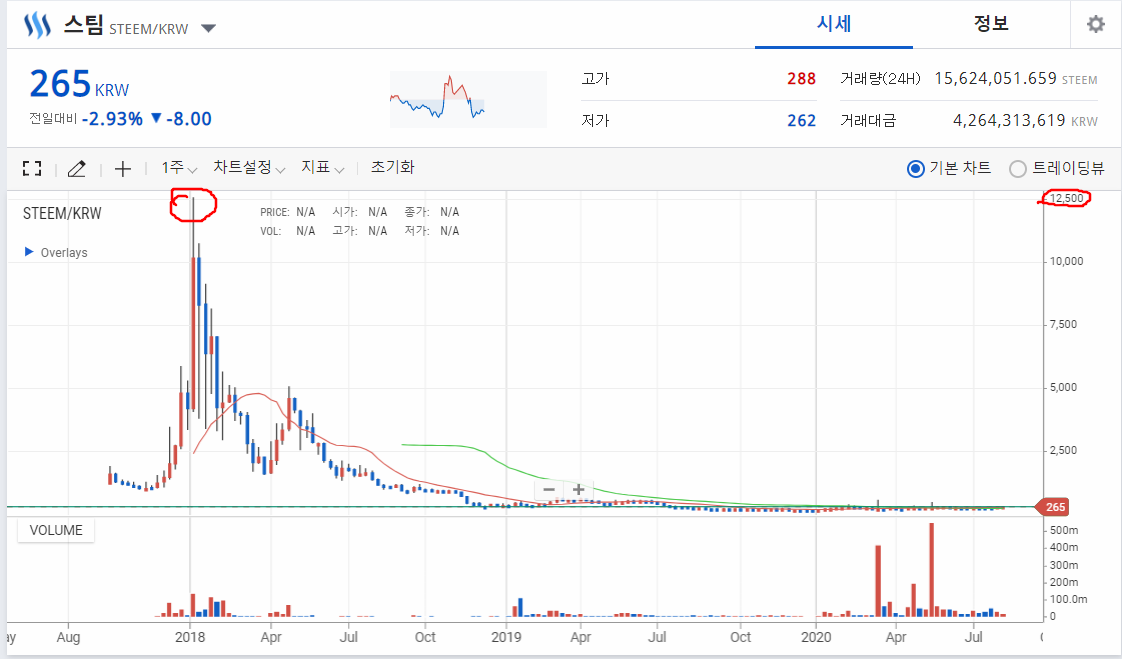Click the 초기화 reset button
Screen dimensions: 1122x659
pyautogui.click(x=392, y=167)
